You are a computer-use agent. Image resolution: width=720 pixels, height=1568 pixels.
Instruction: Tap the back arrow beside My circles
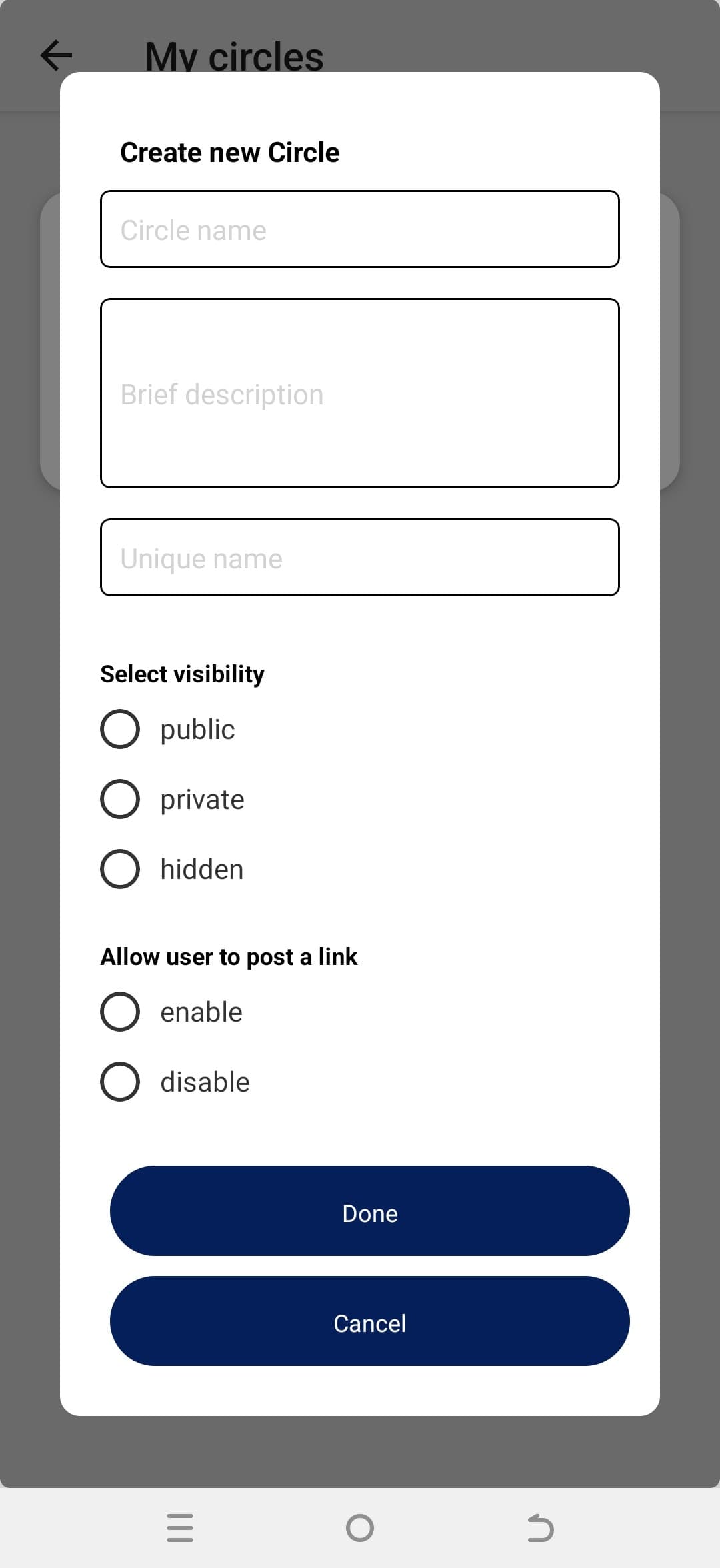pyautogui.click(x=56, y=55)
